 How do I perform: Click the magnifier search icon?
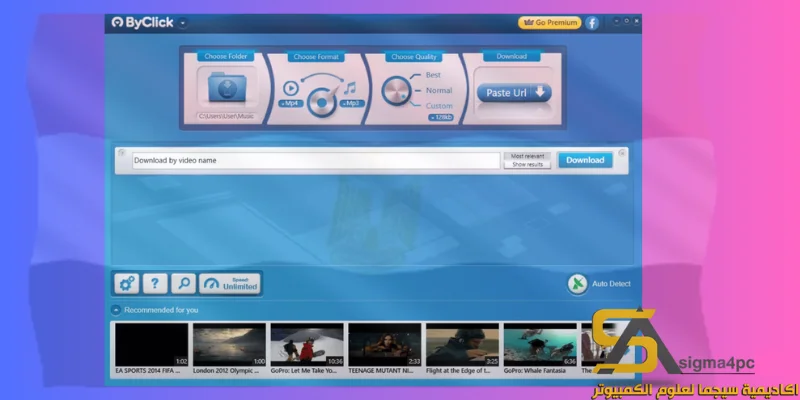[x=184, y=284]
